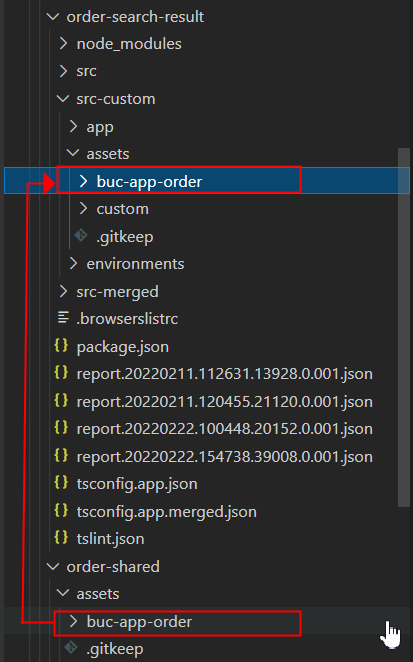Expand the node_modules folder chevron
This screenshot has height=662, width=413.
[63, 43]
